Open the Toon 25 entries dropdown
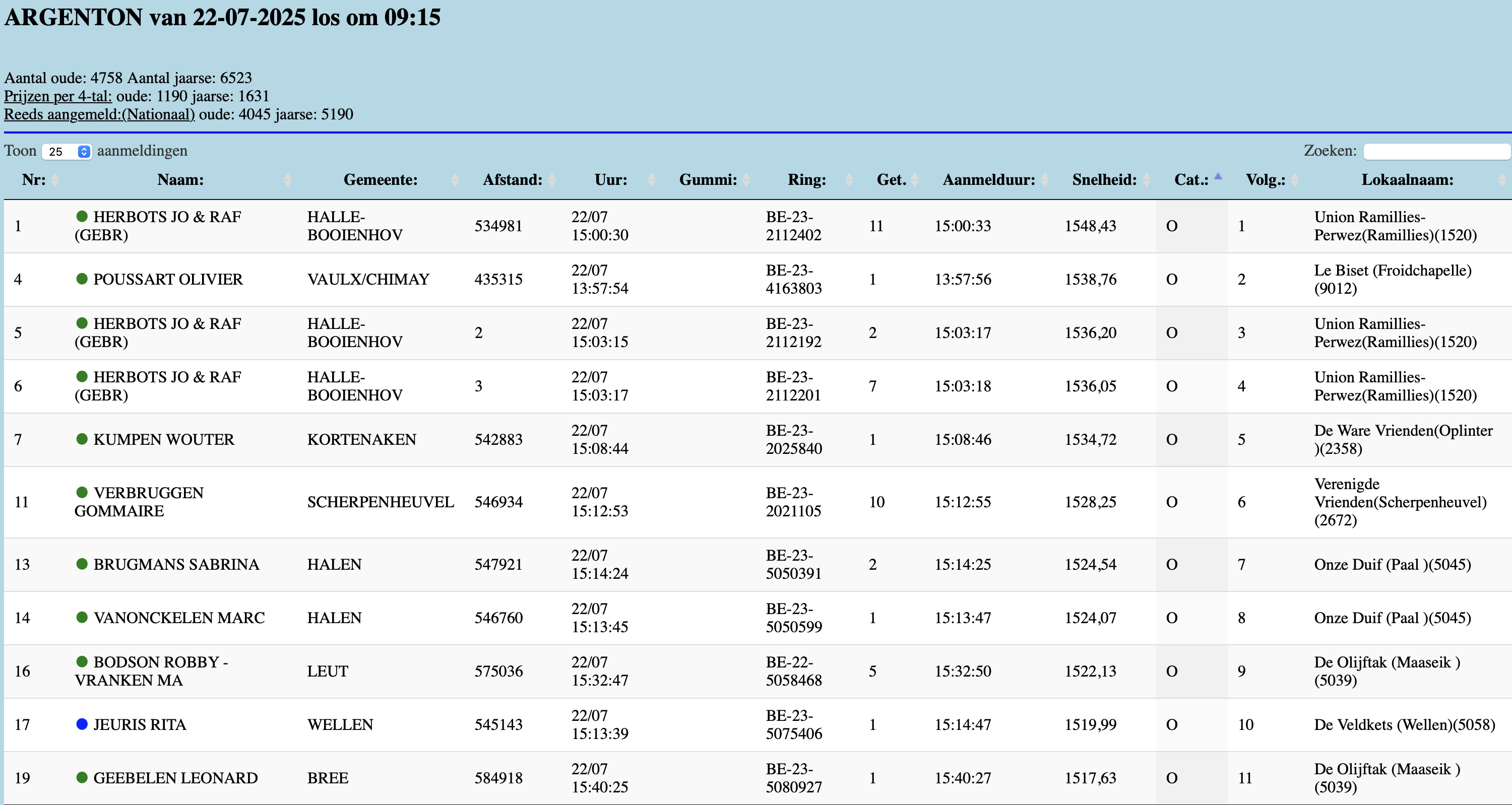This screenshot has width=1512, height=805. [x=67, y=151]
